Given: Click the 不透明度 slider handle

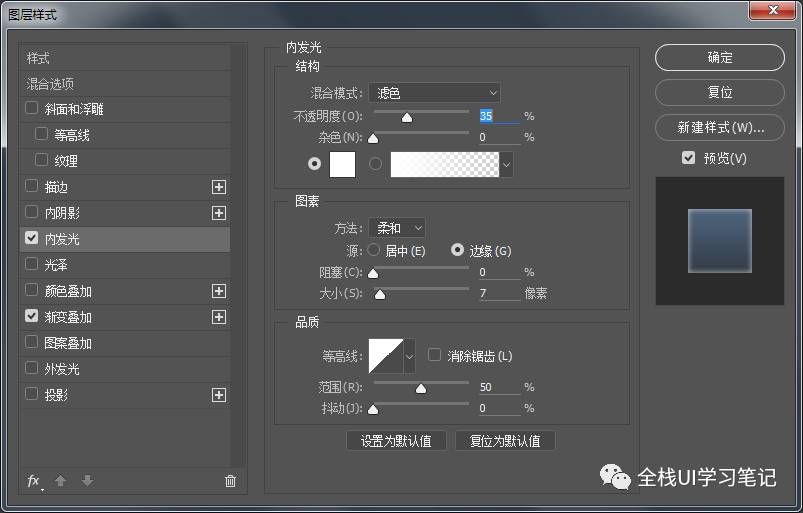Looking at the screenshot, I should coord(407,118).
